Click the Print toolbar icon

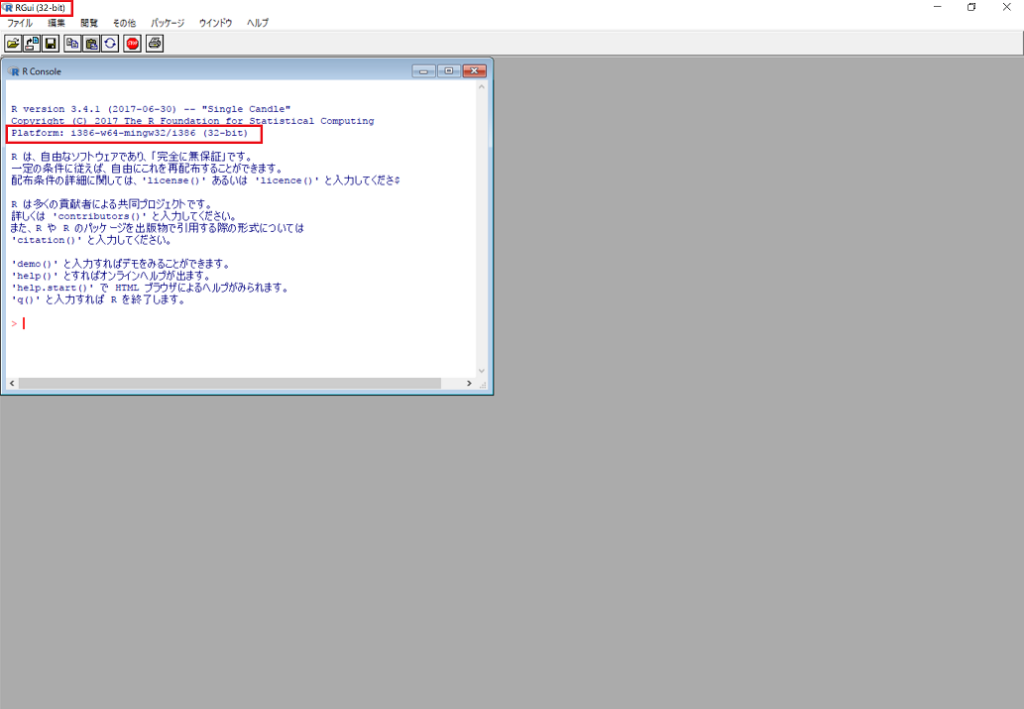155,43
